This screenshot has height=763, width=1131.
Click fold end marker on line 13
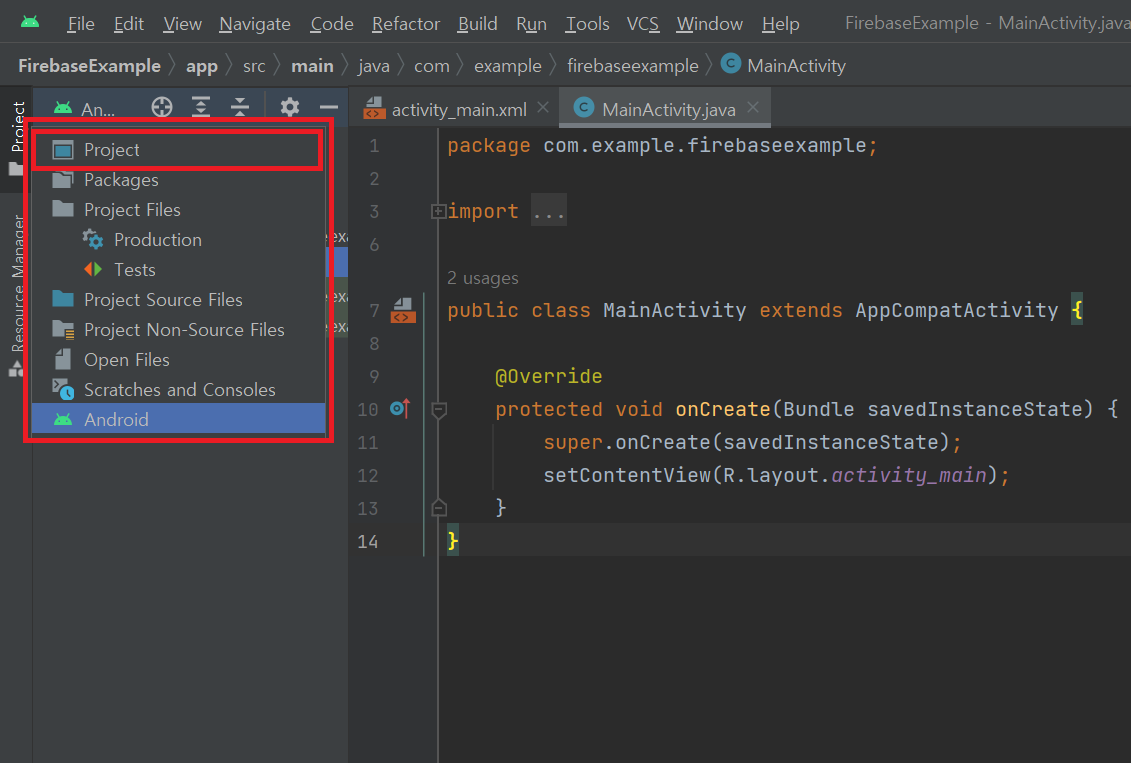click(439, 508)
